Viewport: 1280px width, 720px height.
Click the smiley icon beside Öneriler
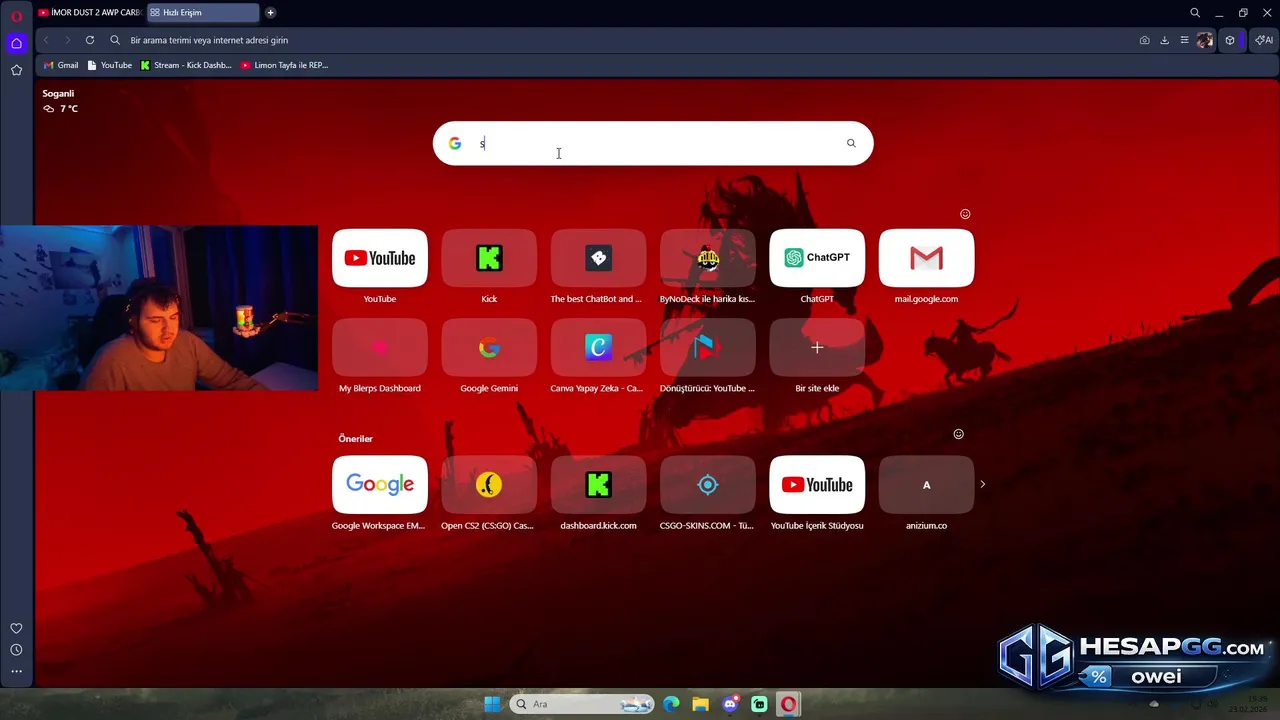click(x=958, y=434)
